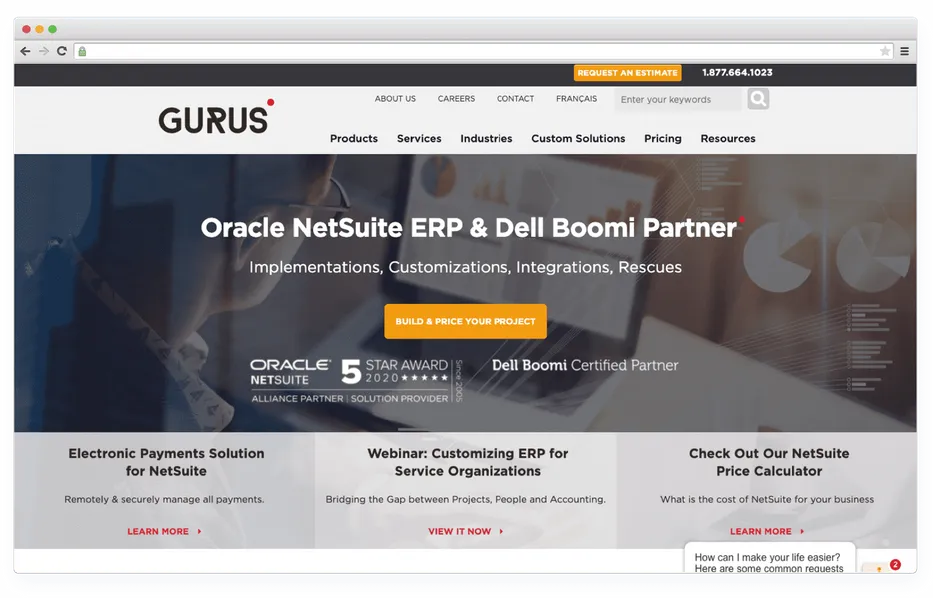The width and height of the screenshot is (933, 598).
Task: Click the macOS red close window dot
Action: pyautogui.click(x=26, y=29)
